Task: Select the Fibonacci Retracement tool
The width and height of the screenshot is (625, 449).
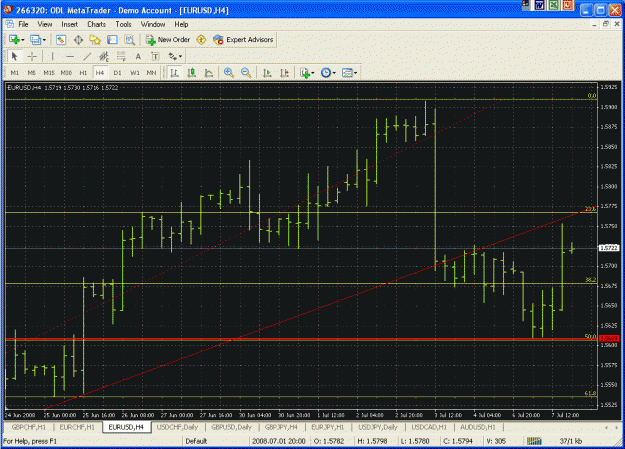Action: point(121,57)
